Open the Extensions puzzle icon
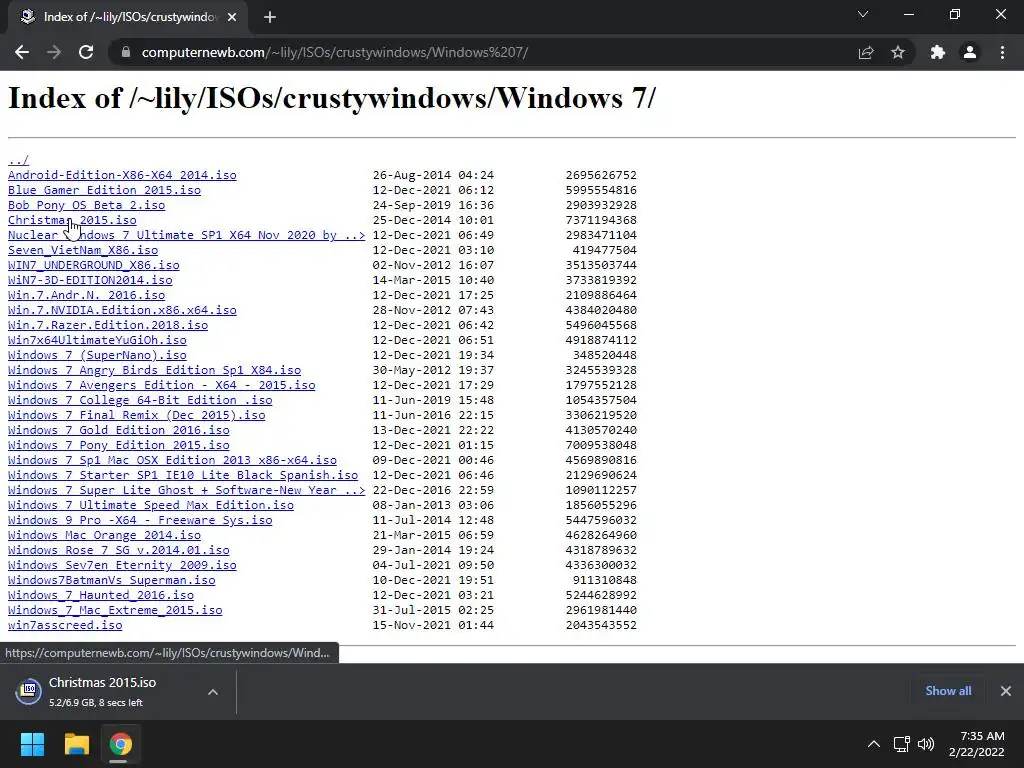 [x=938, y=52]
